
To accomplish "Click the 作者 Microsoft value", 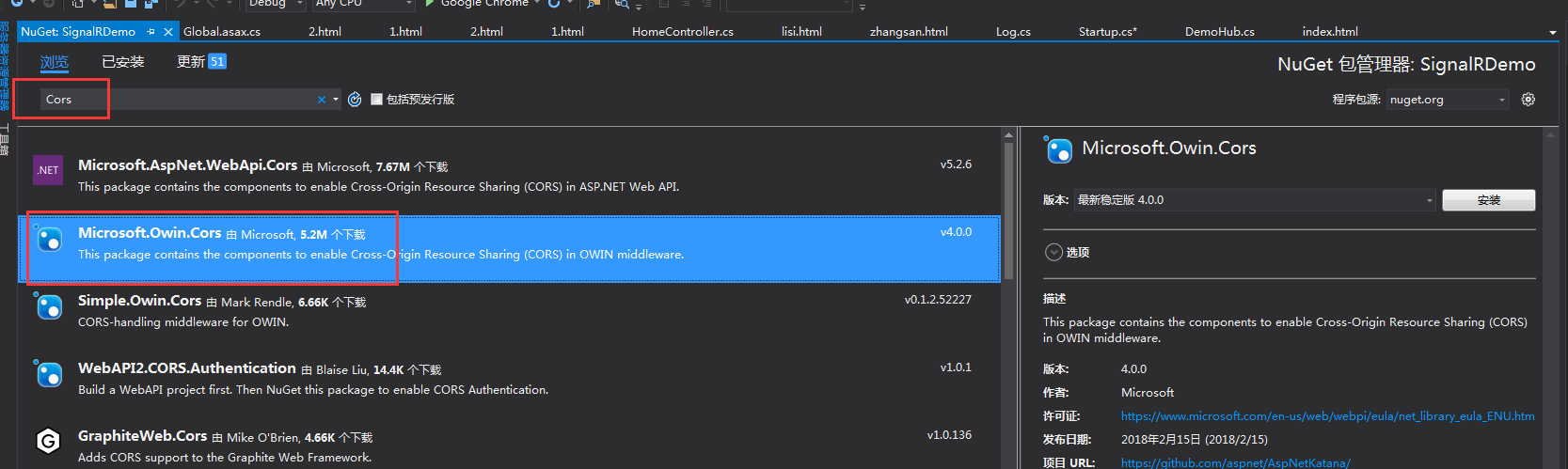I will point(1148,393).
